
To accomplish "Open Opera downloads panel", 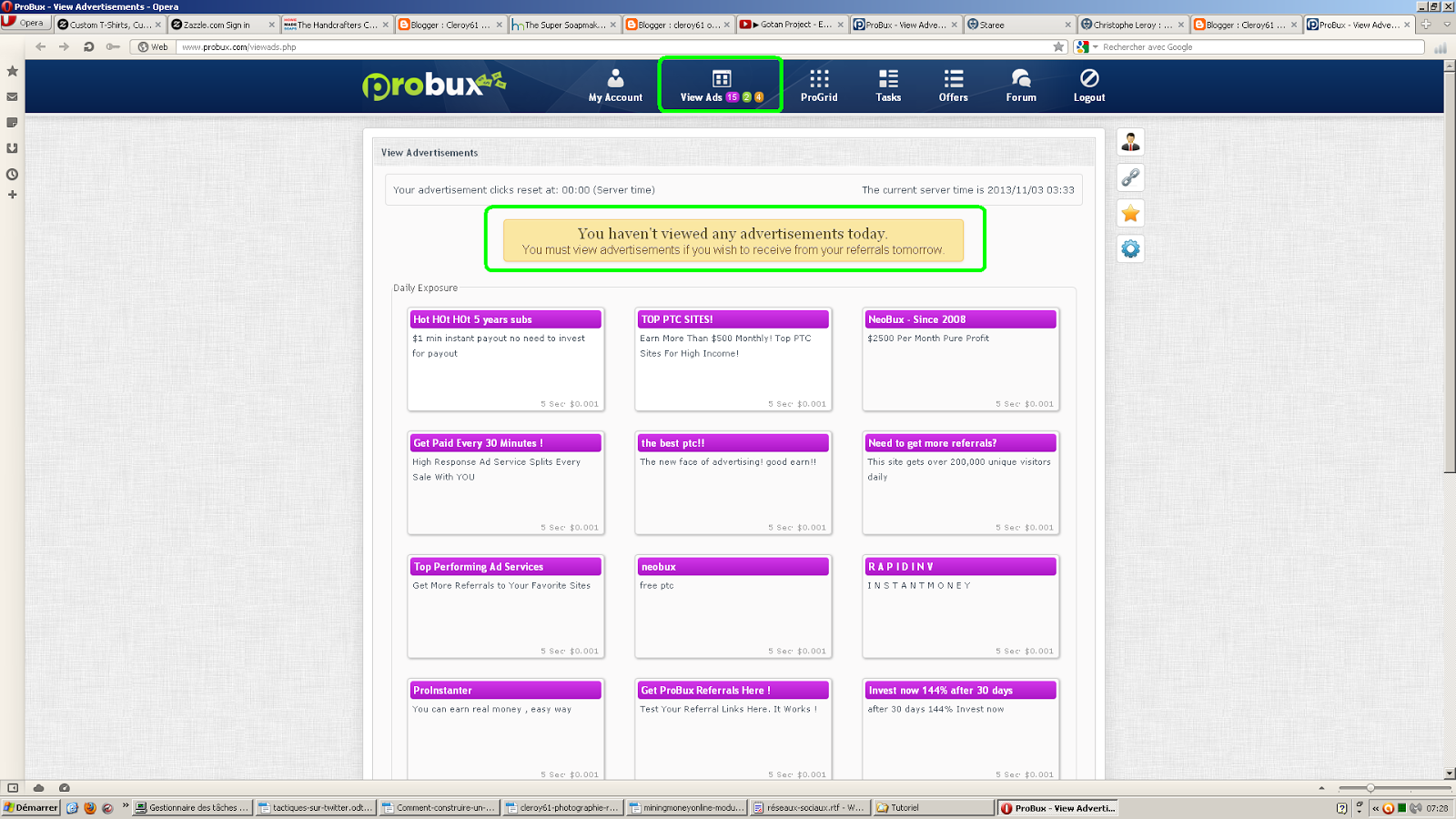I will (x=12, y=147).
